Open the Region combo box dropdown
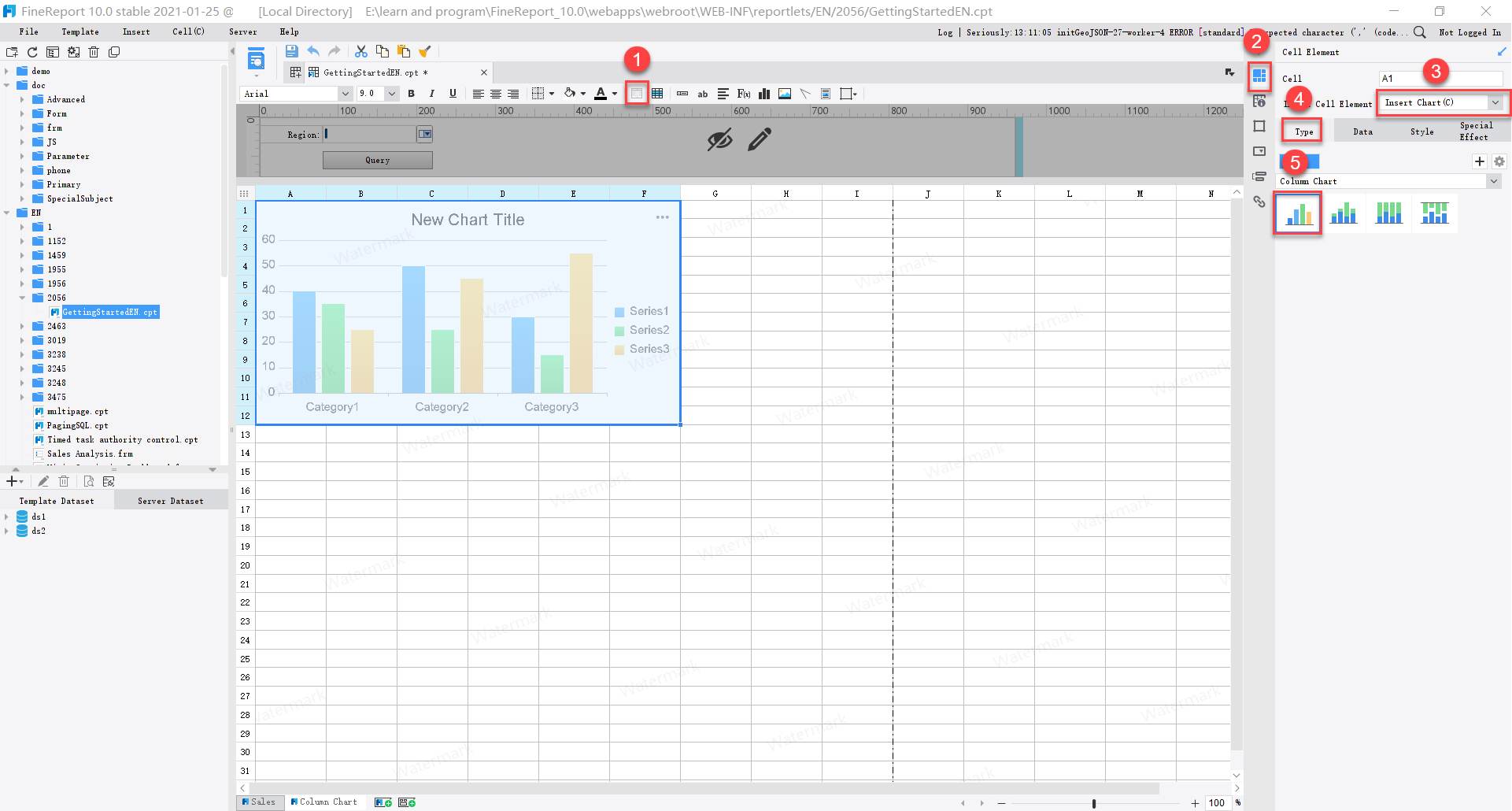Screen dimensions: 1512x811 tap(425, 134)
